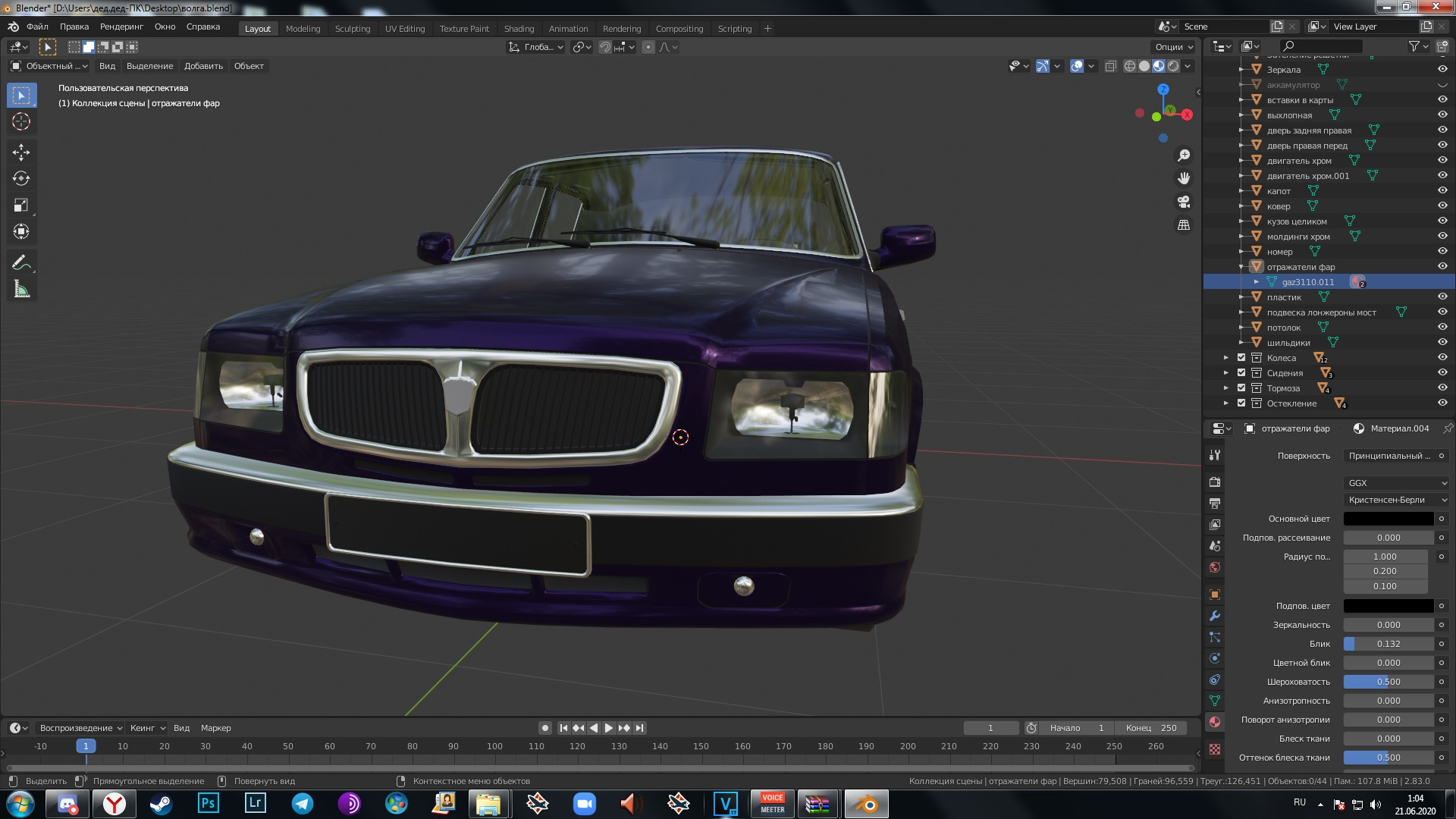Expand the Сидения collection

1226,373
